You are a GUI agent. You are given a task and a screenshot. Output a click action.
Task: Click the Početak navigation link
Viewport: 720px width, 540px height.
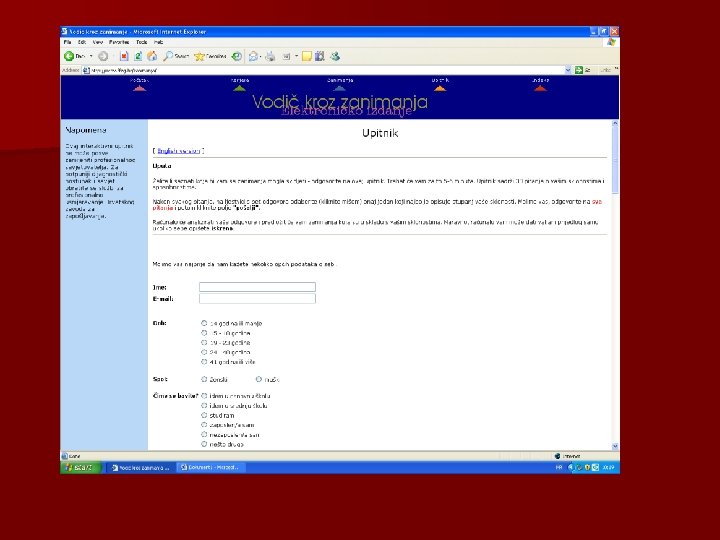click(x=140, y=80)
